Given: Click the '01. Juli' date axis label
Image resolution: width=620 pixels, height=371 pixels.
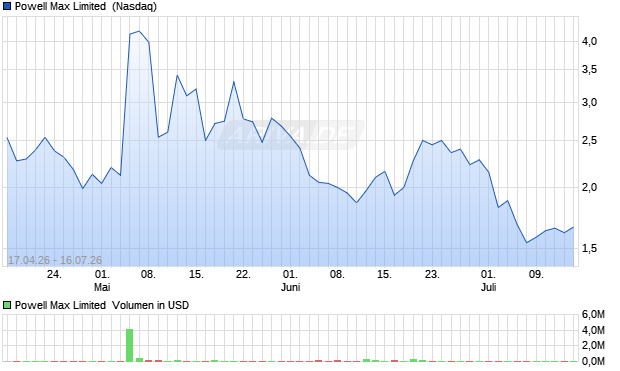Looking at the screenshot, I should coord(488,280).
